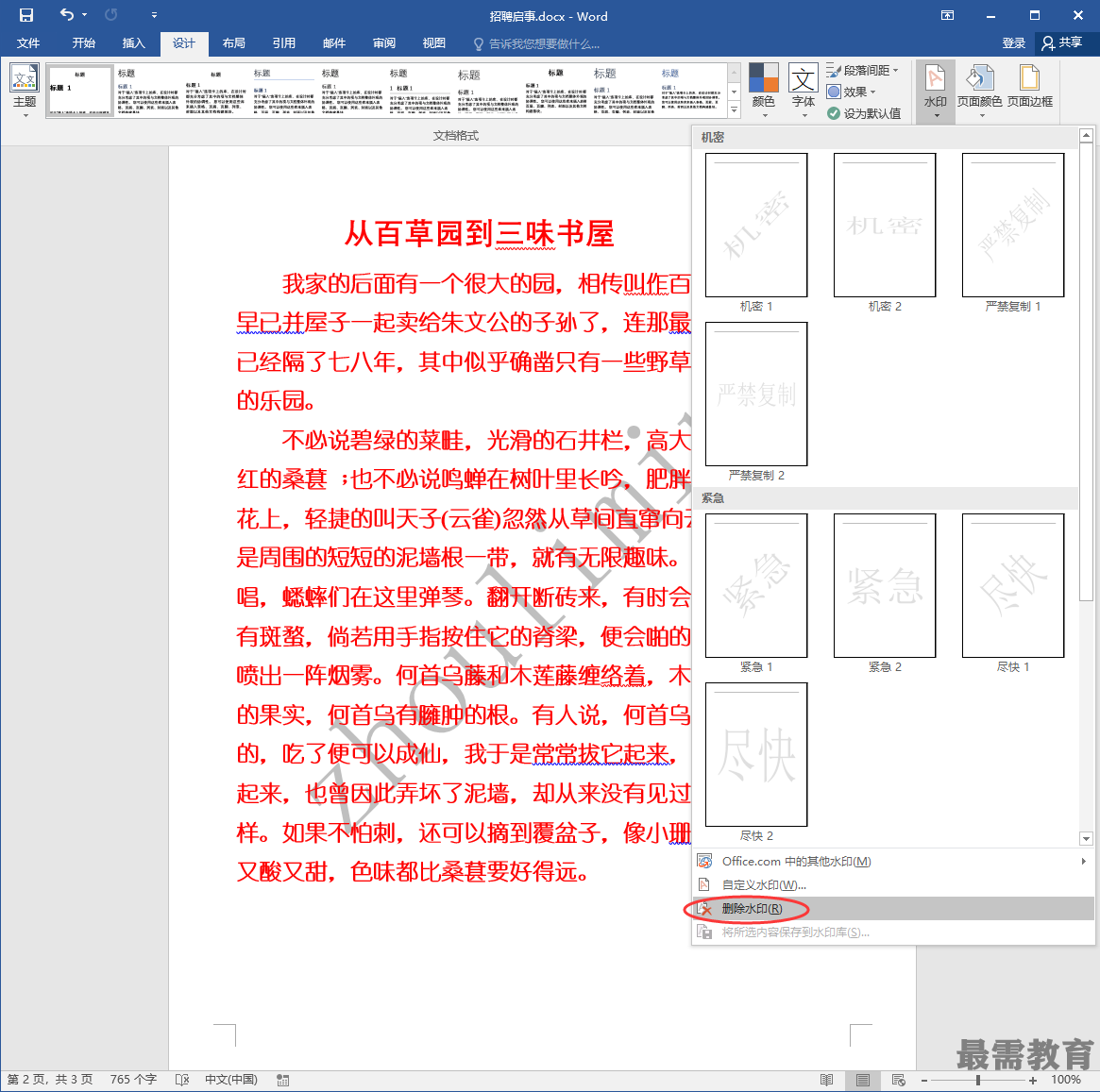Switch to the 视图 ribbon tab
This screenshot has width=1100, height=1092.
coord(433,43)
